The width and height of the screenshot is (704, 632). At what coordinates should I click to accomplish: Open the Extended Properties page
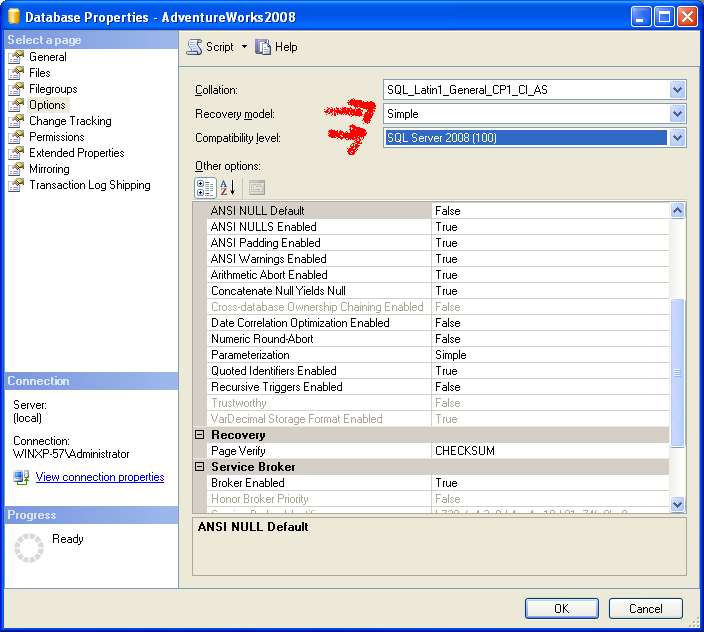pyautogui.click(x=76, y=153)
